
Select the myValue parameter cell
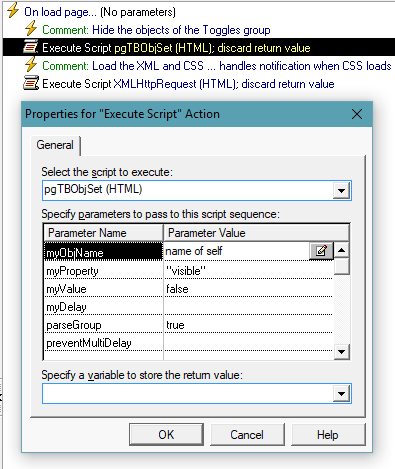(103, 289)
